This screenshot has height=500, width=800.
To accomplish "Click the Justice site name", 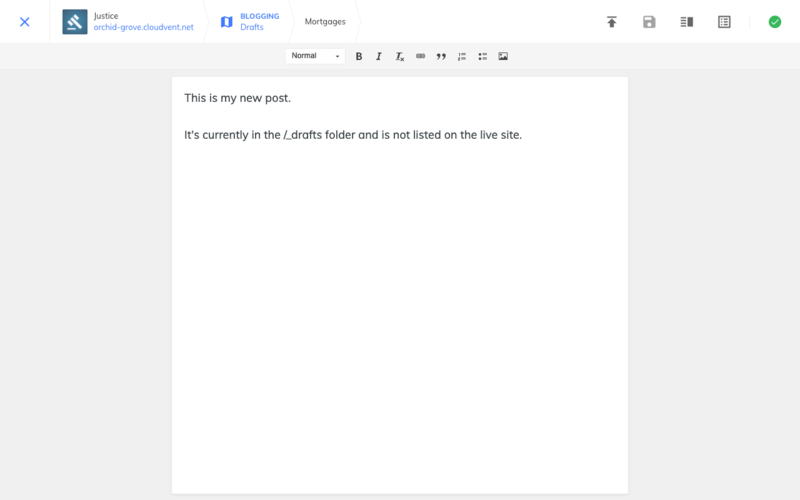I will [106, 16].
